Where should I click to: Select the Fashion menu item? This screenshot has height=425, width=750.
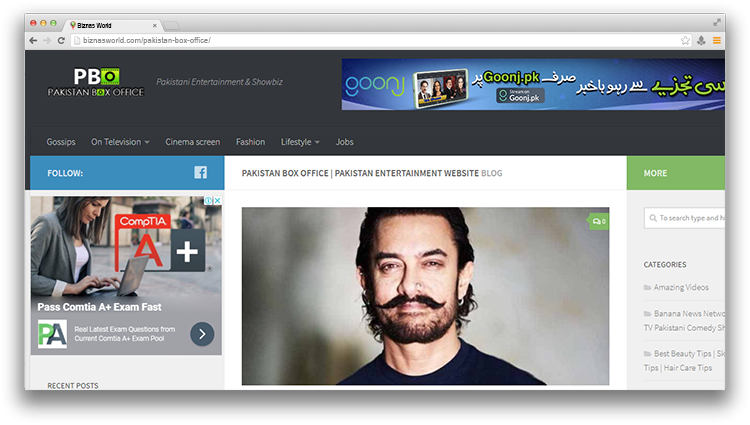click(250, 142)
